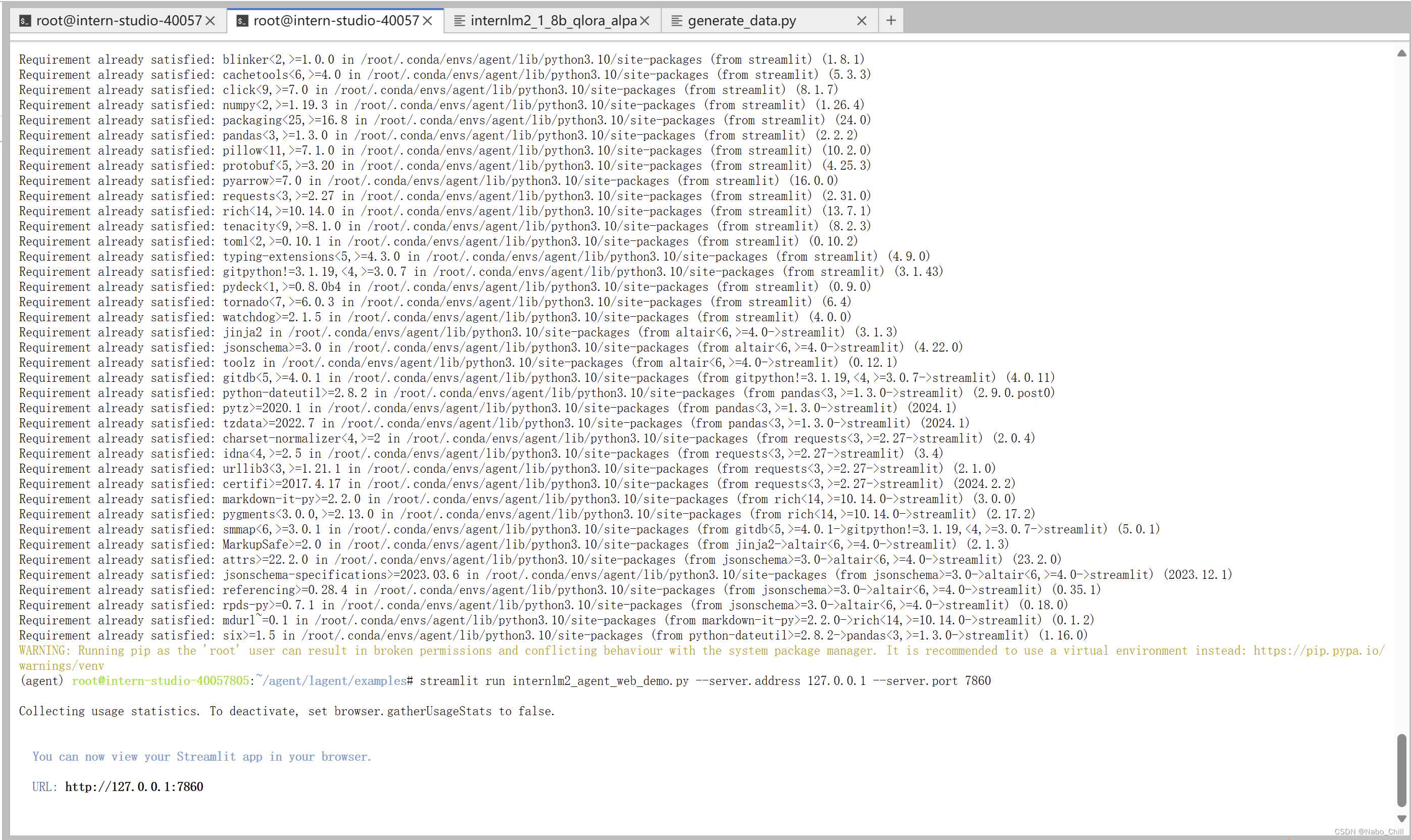The width and height of the screenshot is (1411, 840).
Task: Click the active terminal tab's console icon
Action: pyautogui.click(x=242, y=21)
